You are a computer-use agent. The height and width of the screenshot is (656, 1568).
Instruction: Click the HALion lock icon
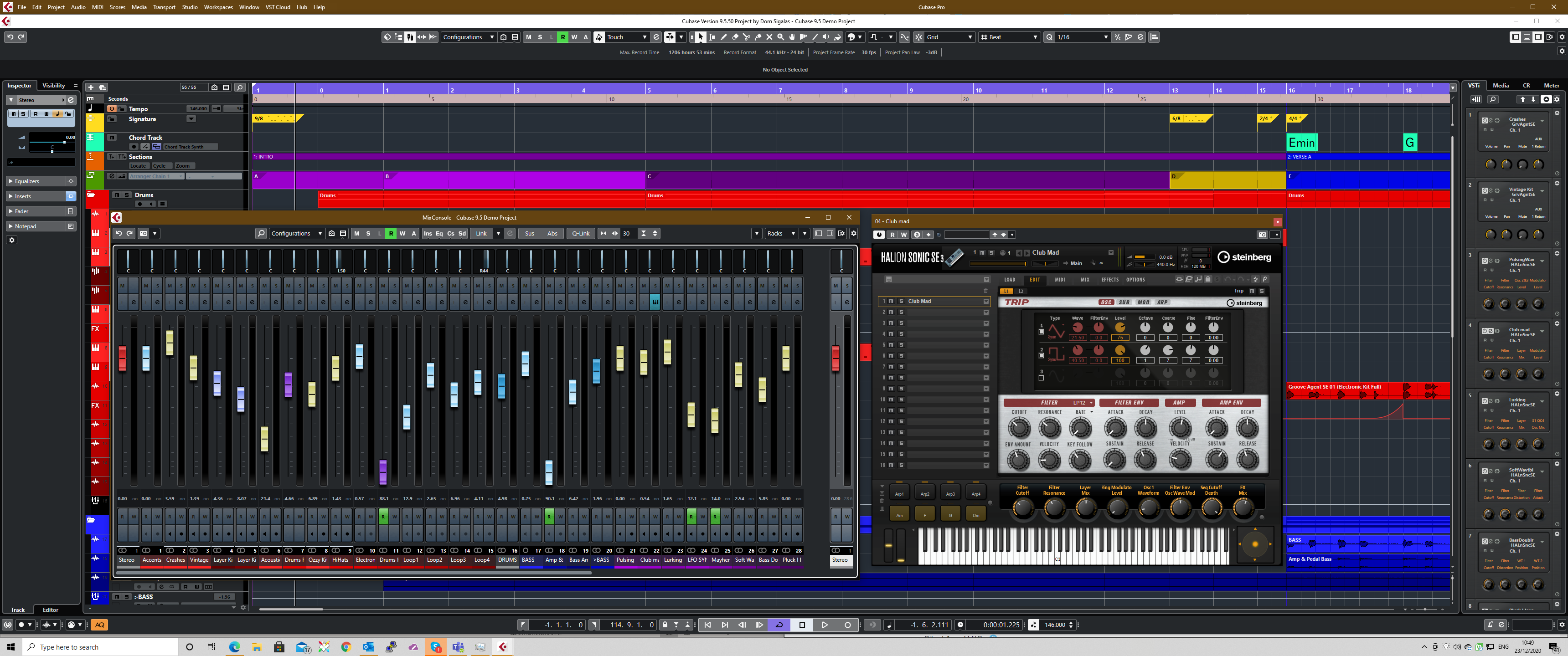coord(1208,279)
